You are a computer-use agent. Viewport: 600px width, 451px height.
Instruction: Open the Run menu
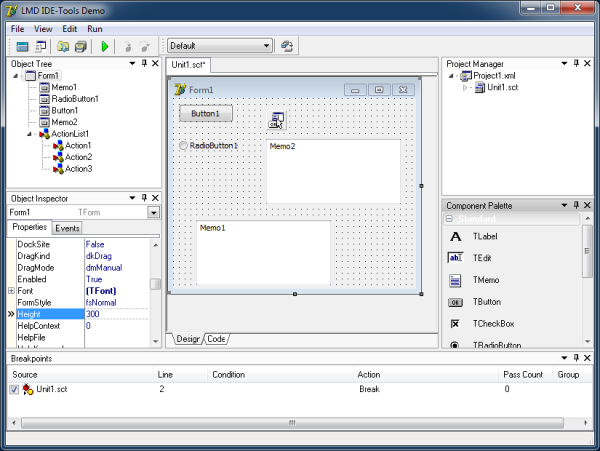95,29
